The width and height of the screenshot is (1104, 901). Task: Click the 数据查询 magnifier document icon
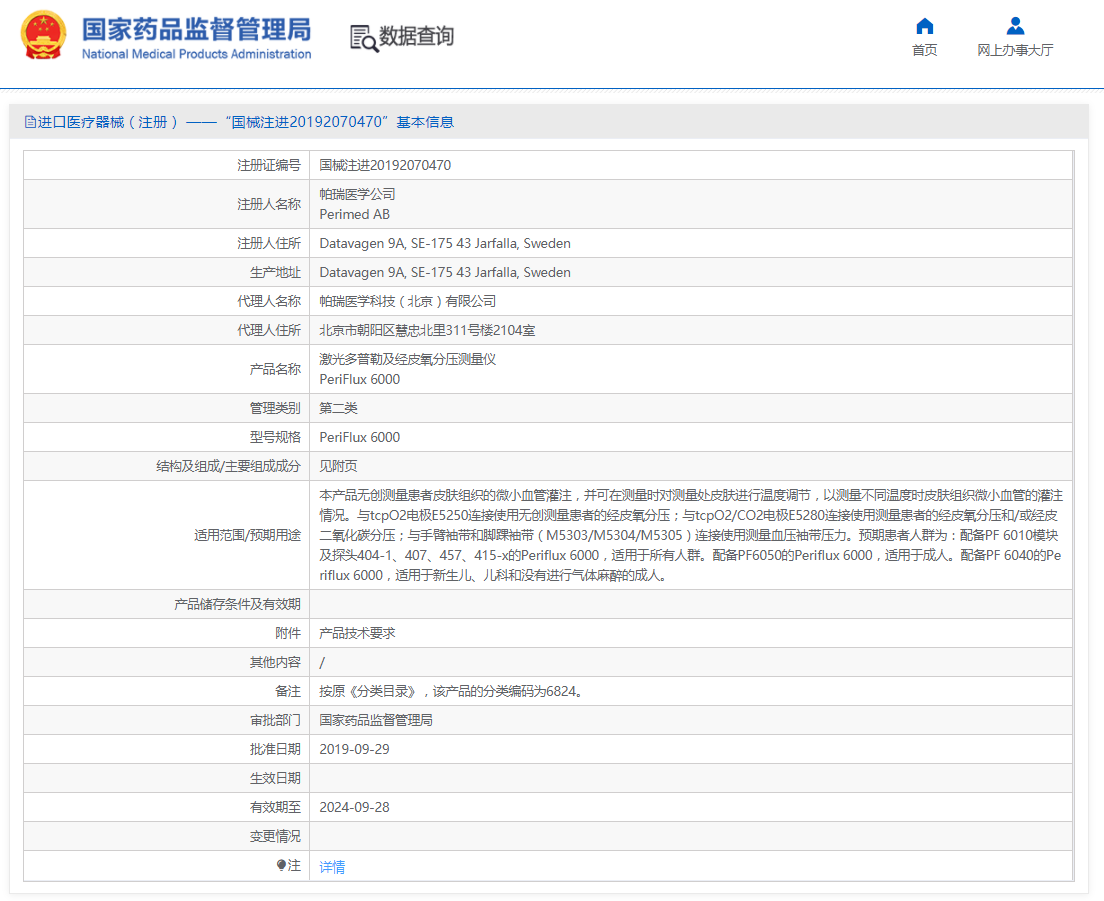363,38
